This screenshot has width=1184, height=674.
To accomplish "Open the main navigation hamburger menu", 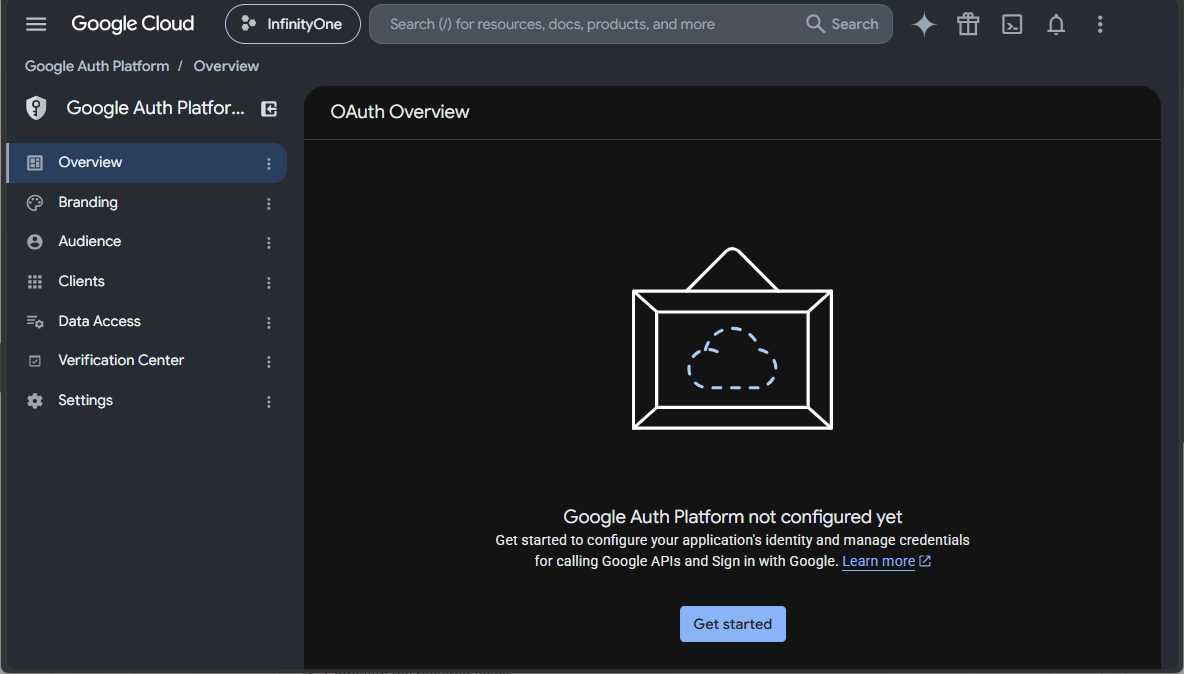I will click(x=35, y=24).
